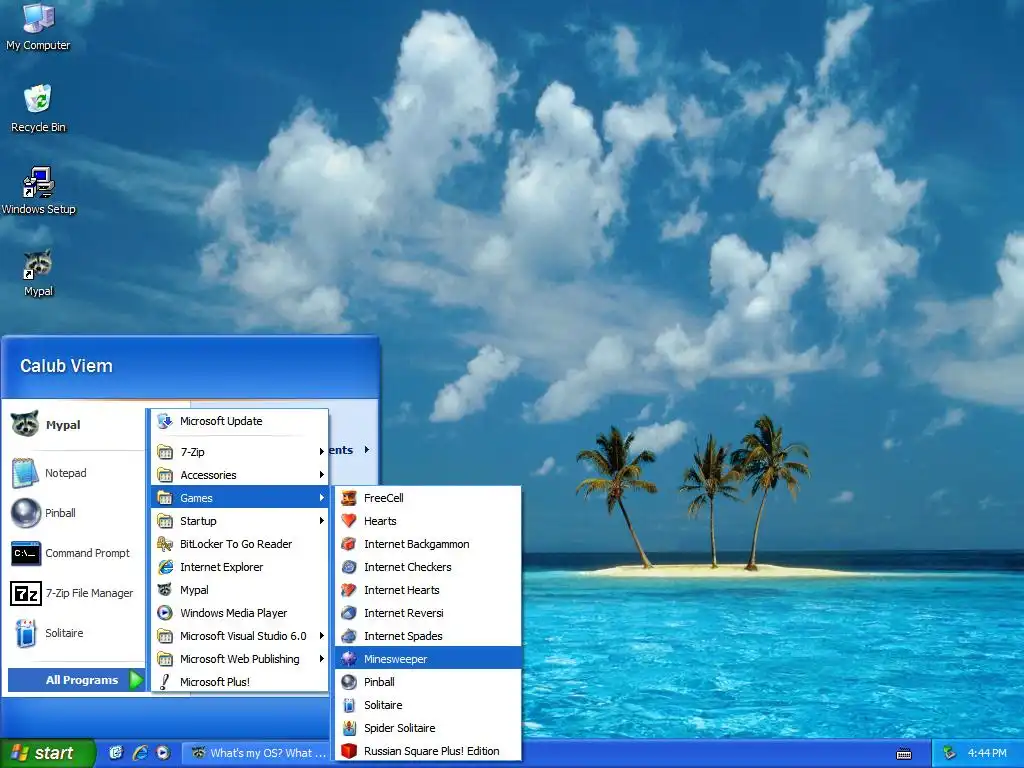
Task: Select the Windows Setup desktop shortcut
Action: [x=39, y=191]
